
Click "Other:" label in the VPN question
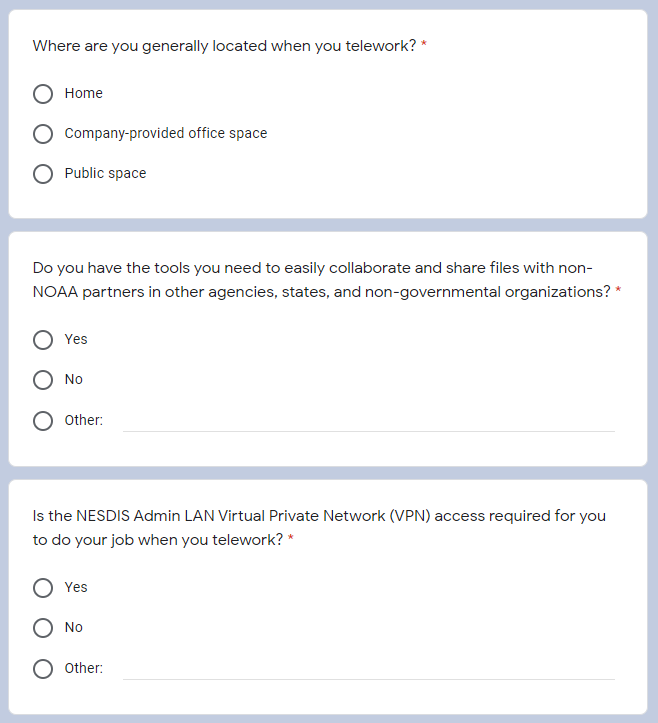click(x=84, y=668)
